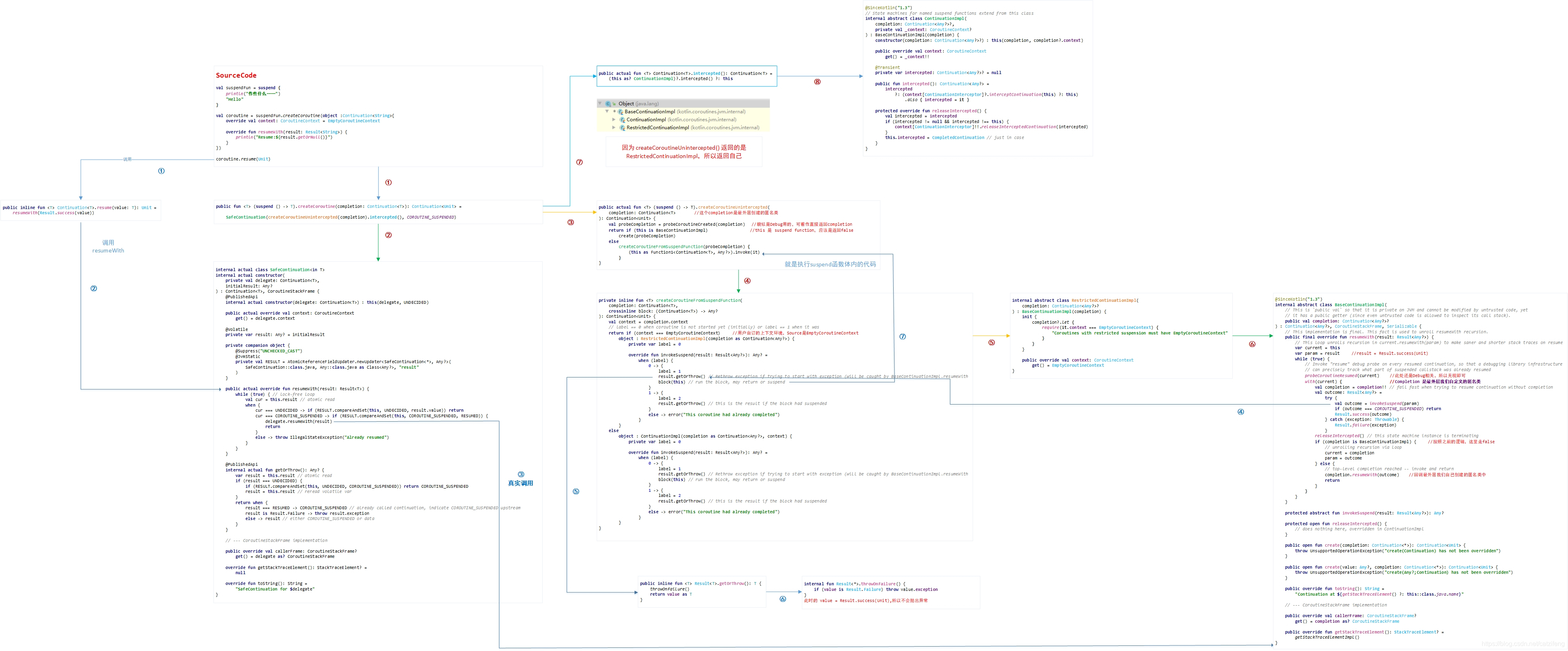Click the red SourceCode heading
This screenshot has height=651, width=1568.
click(236, 76)
